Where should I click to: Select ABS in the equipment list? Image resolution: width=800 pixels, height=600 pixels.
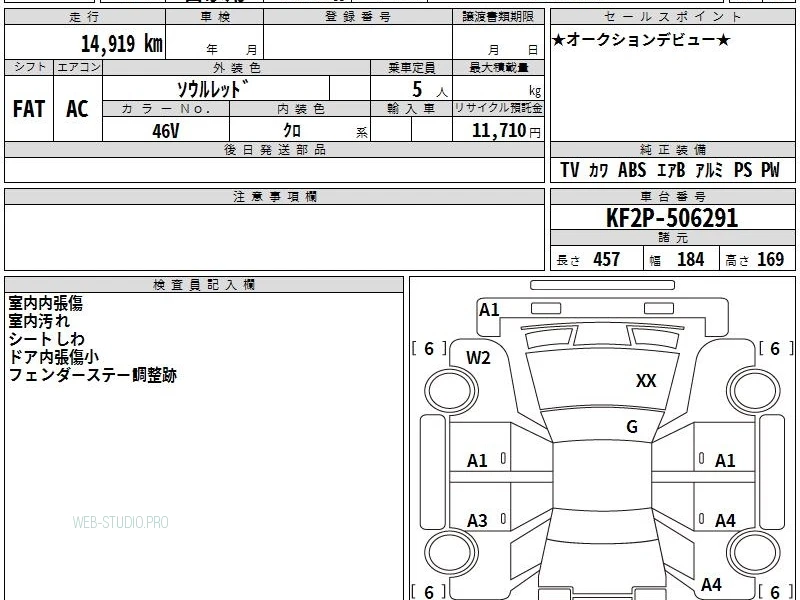(x=632, y=170)
